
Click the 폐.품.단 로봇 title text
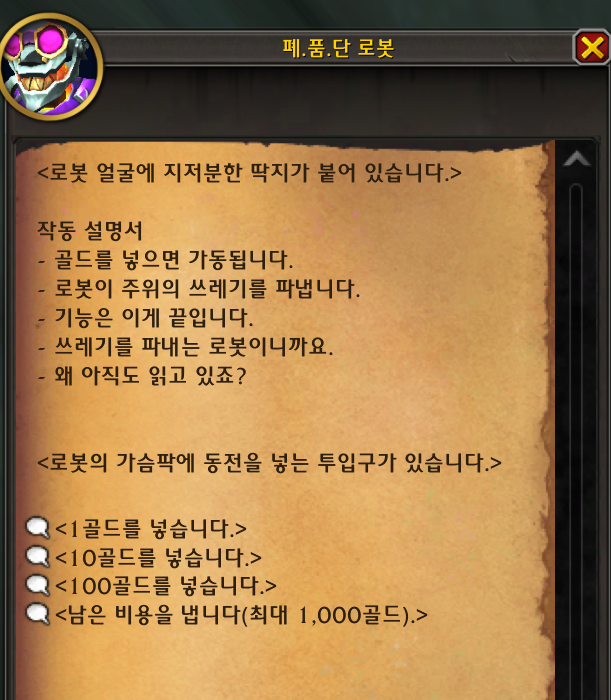coord(338,48)
